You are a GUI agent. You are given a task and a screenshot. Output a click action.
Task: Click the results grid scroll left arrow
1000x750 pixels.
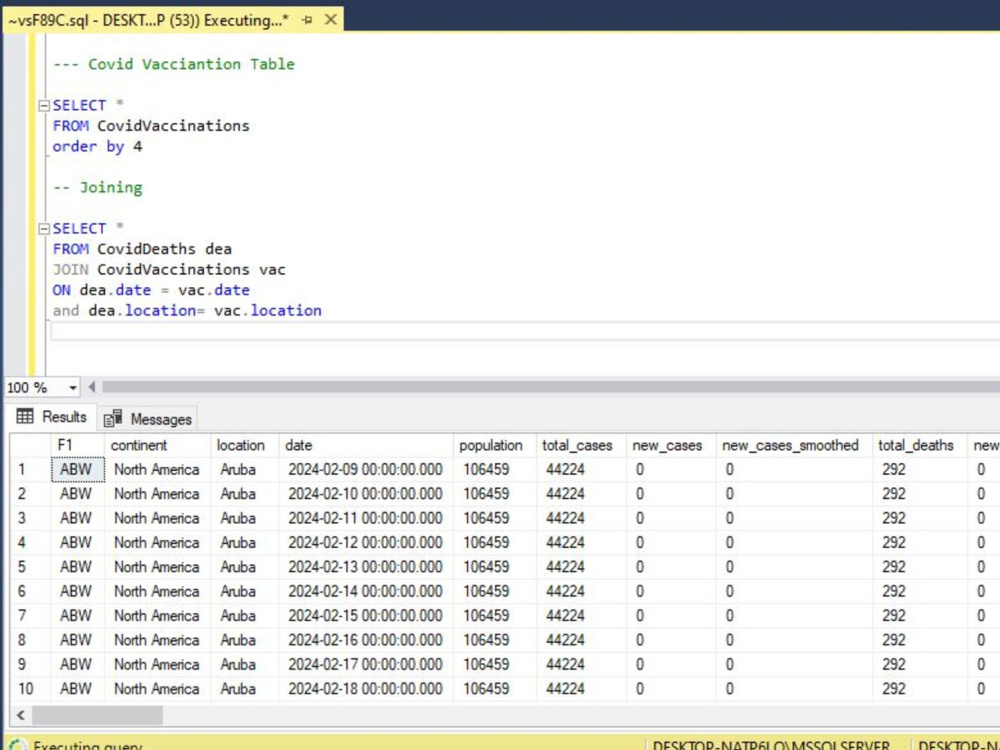[21, 715]
